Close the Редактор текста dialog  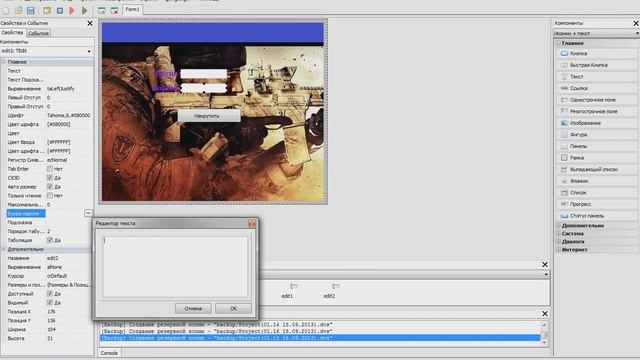point(252,223)
